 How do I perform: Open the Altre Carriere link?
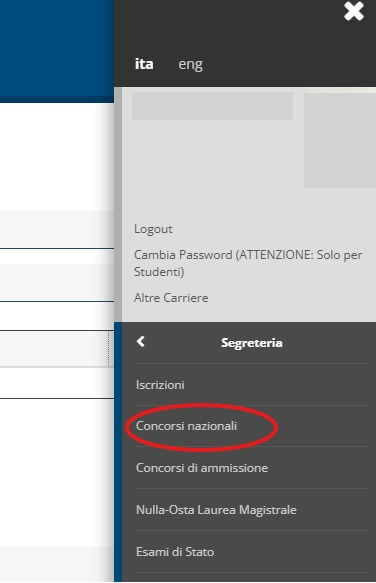pyautogui.click(x=171, y=298)
